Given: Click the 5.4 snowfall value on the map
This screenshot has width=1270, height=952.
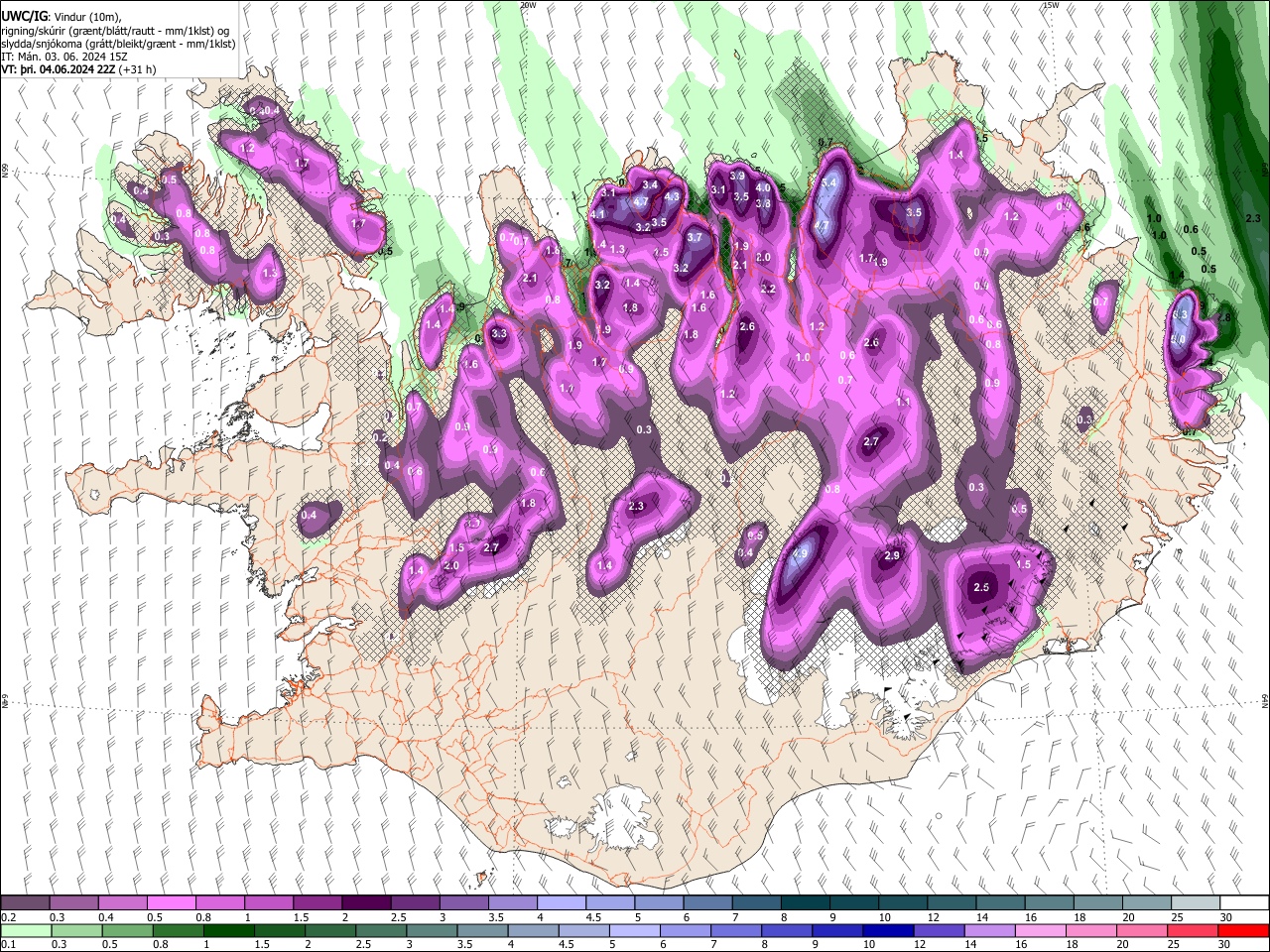Looking at the screenshot, I should pos(829,182).
